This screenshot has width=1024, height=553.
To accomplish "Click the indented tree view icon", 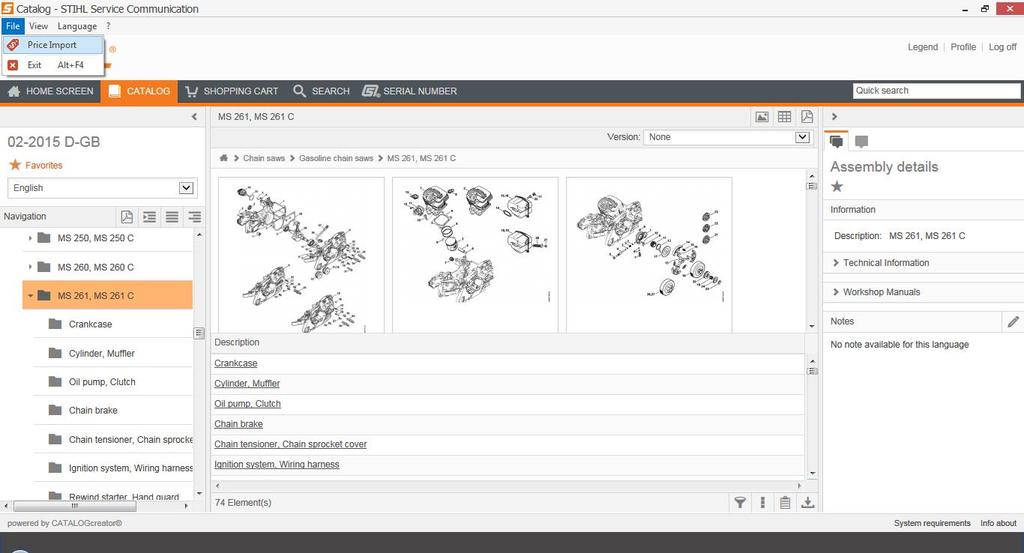I will point(150,217).
